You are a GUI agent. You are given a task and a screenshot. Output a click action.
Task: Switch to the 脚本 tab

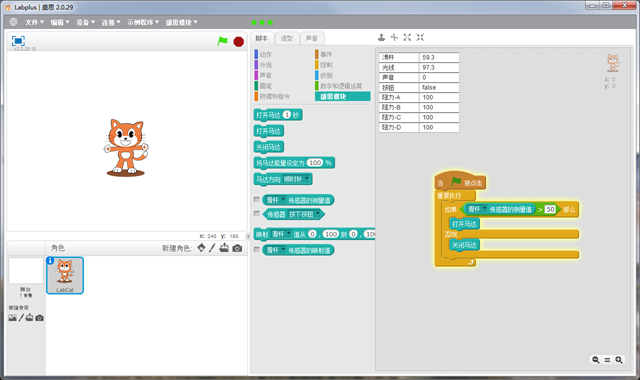[x=262, y=38]
